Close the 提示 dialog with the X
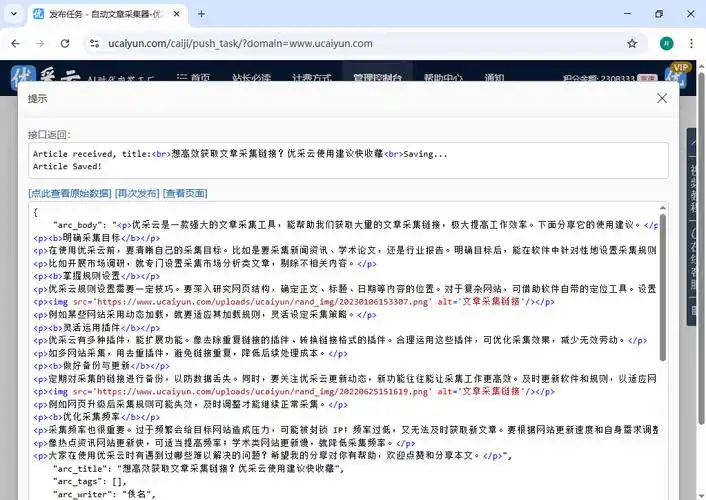Viewport: 706px width, 500px height. (x=661, y=98)
